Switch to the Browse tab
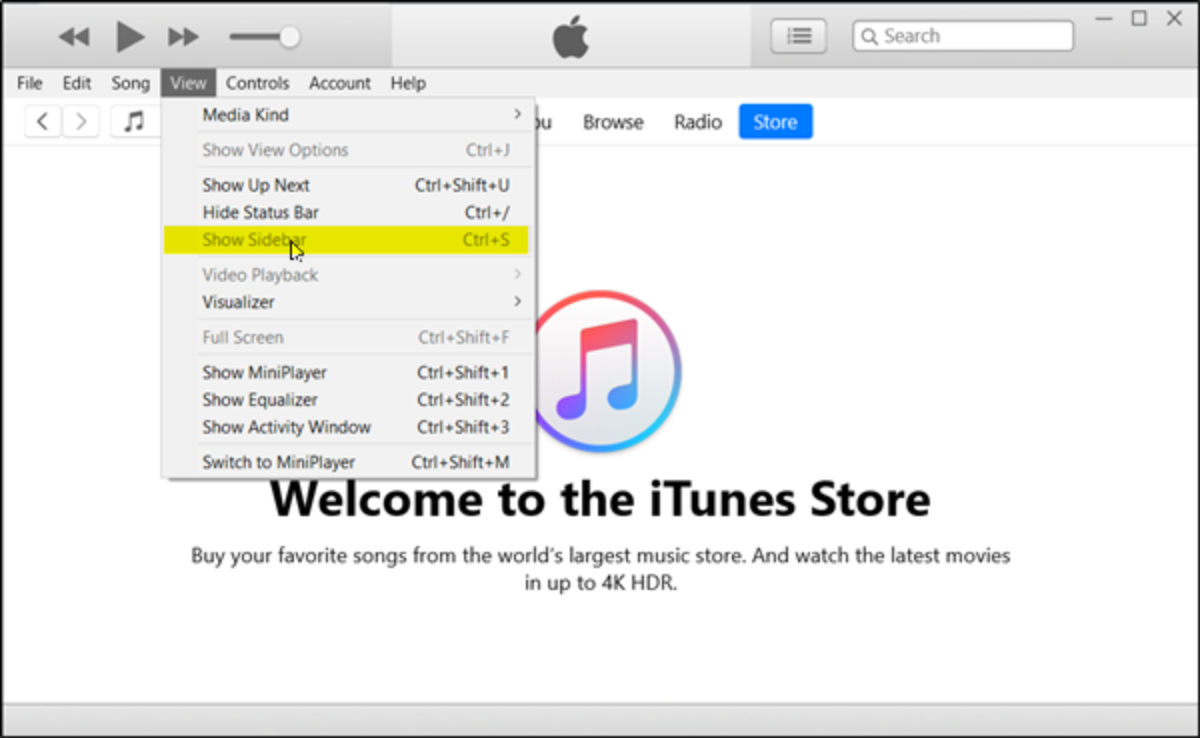 pyautogui.click(x=613, y=122)
